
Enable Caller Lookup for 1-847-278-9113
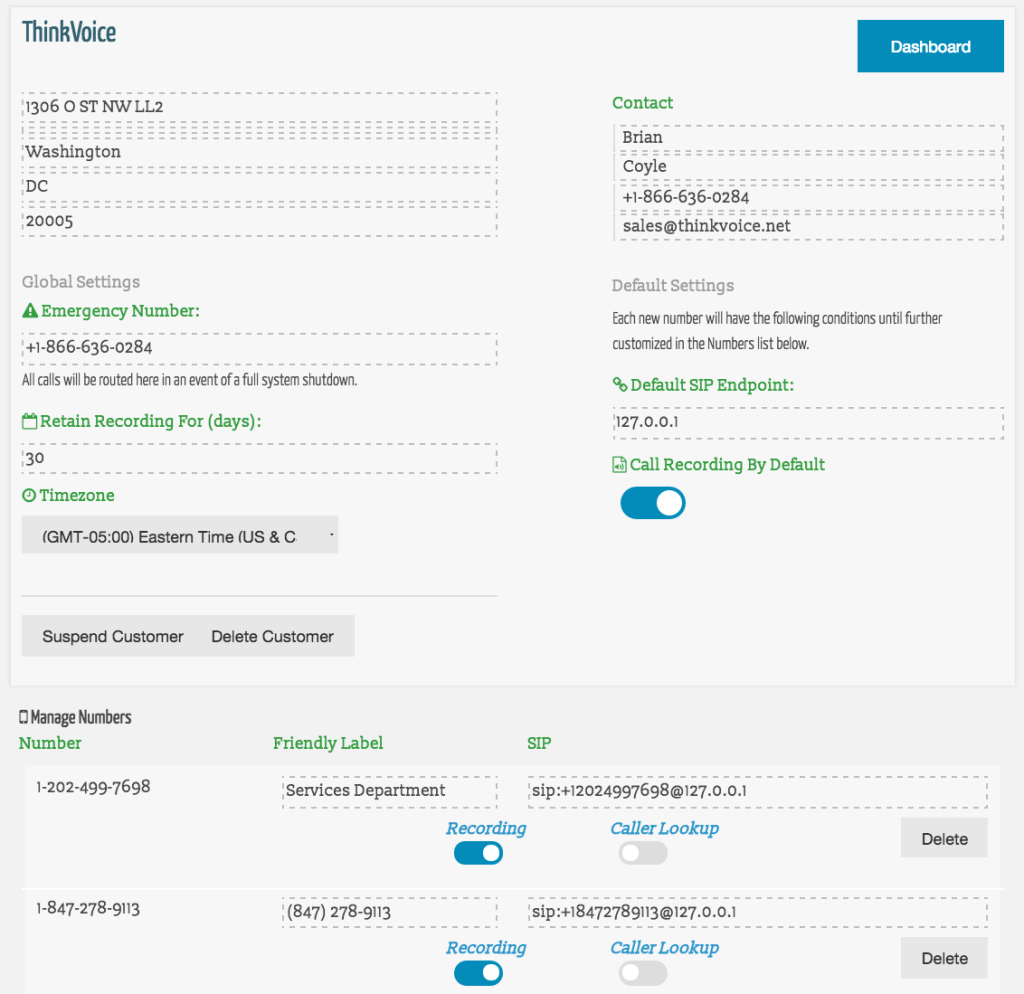pyautogui.click(x=643, y=973)
